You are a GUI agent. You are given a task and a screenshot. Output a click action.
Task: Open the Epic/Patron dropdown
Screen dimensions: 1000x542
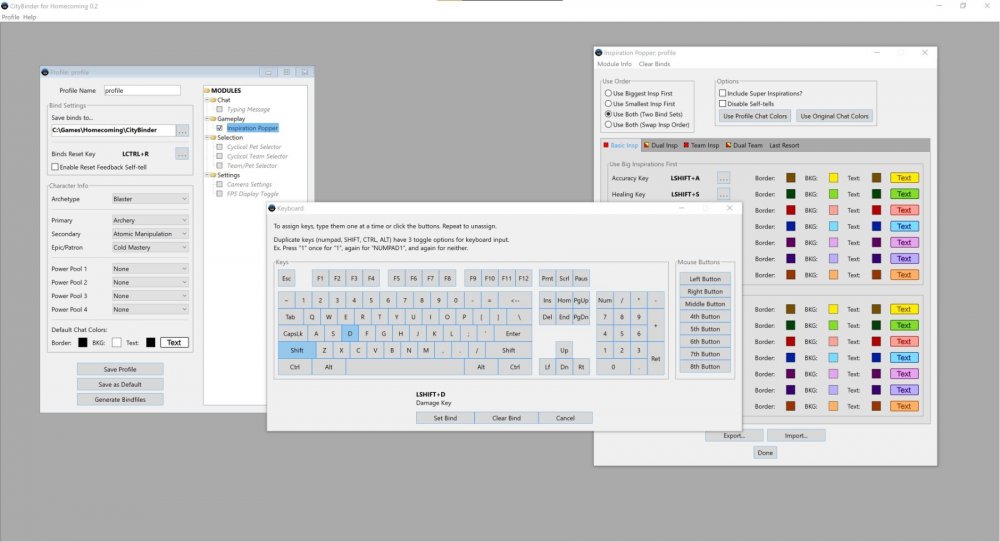(150, 247)
